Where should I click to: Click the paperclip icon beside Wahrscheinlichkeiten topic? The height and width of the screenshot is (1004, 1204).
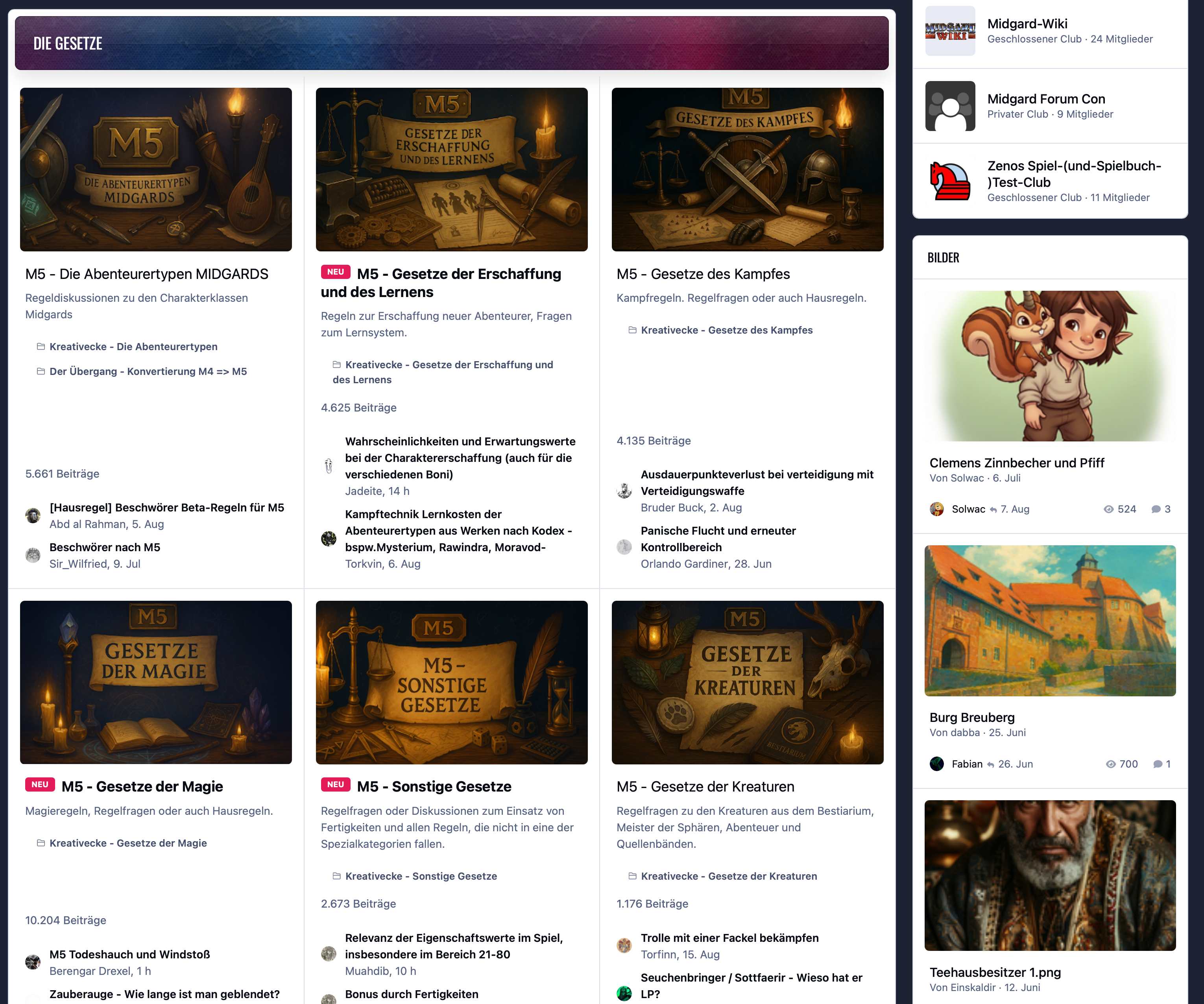tap(329, 466)
